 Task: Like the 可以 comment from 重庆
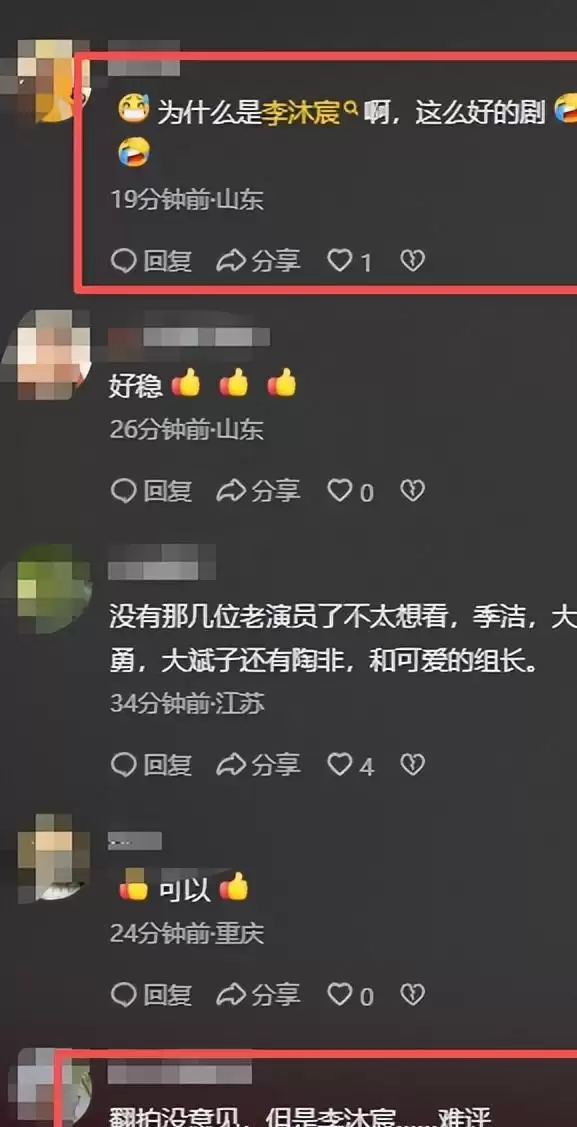coord(351,995)
